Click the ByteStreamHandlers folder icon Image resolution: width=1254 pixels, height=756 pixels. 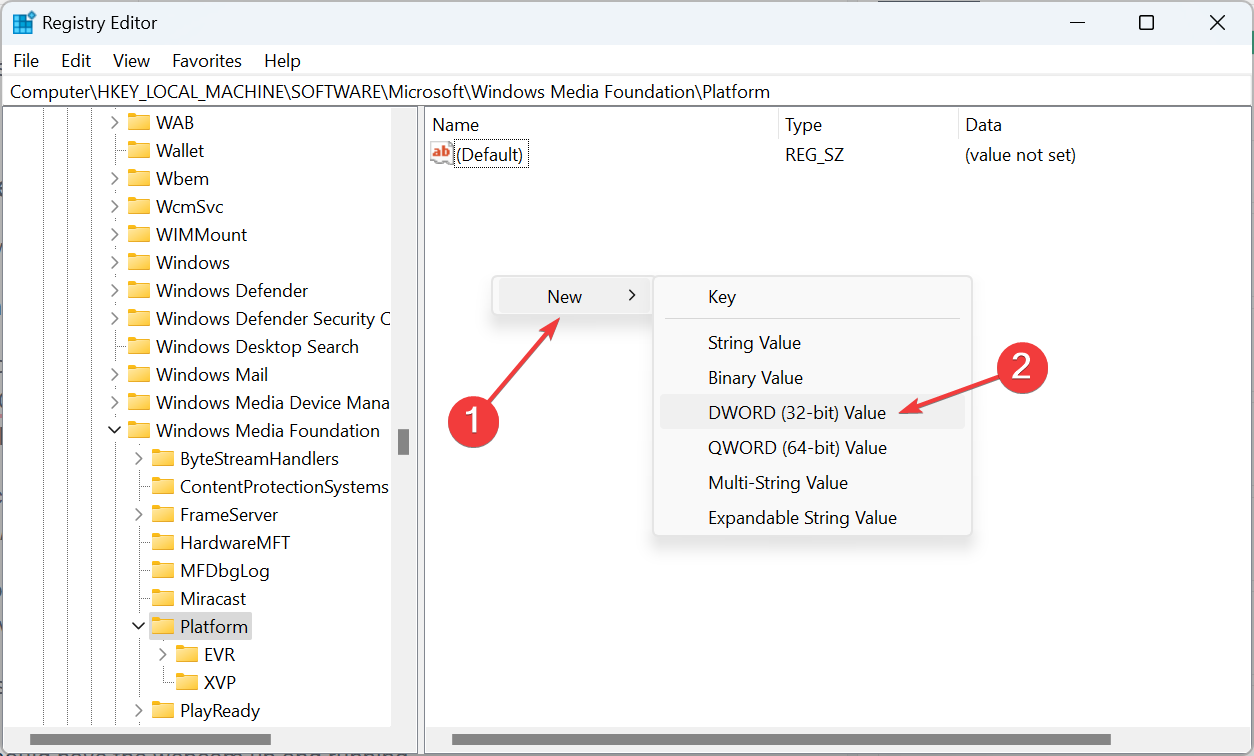pos(163,459)
